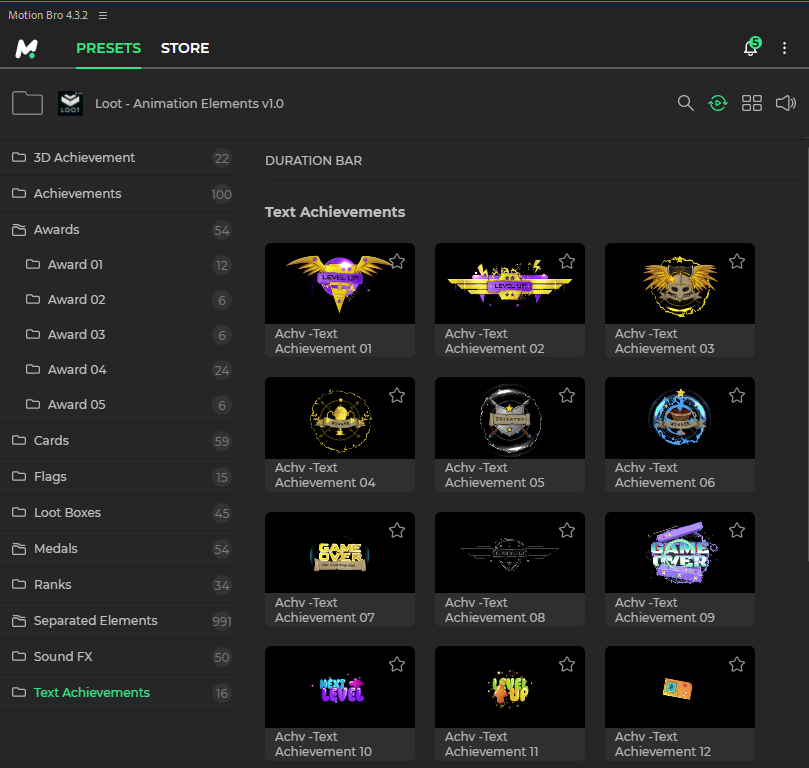The width and height of the screenshot is (809, 768).
Task: Star the Text Achievement 12 preset
Action: point(737,664)
